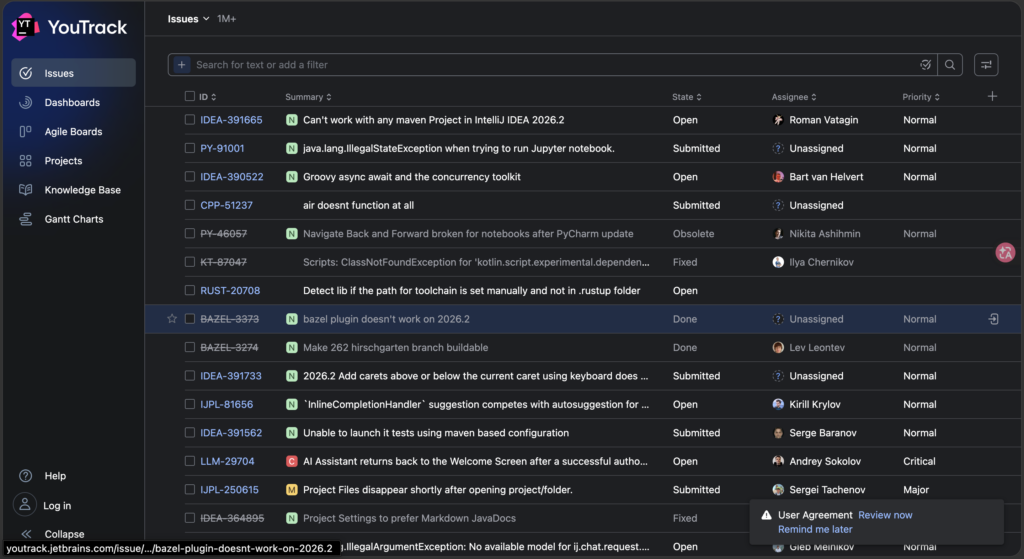The width and height of the screenshot is (1024, 559).
Task: Open the IJPL-81656 issue link
Action: click(x=227, y=404)
